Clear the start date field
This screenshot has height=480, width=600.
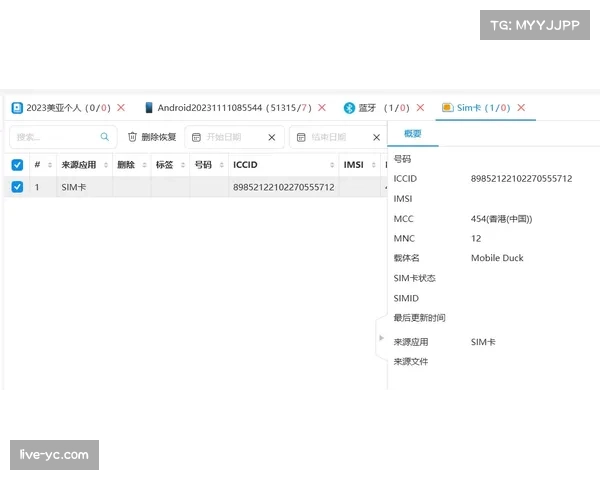click(x=271, y=137)
